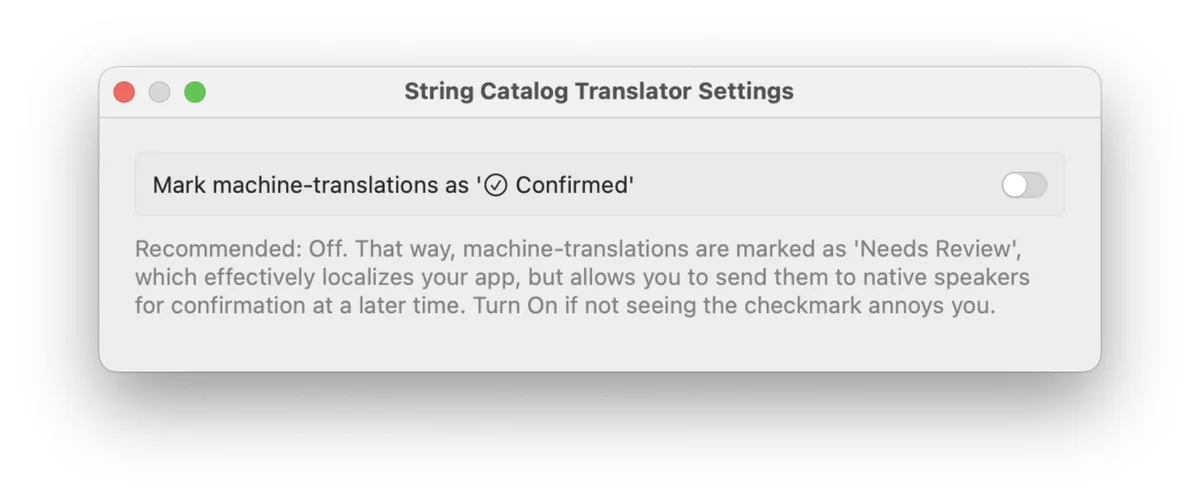Select the 'Mark machine-translations as' label text
Screen dimensions: 1200x503
tap(311, 185)
